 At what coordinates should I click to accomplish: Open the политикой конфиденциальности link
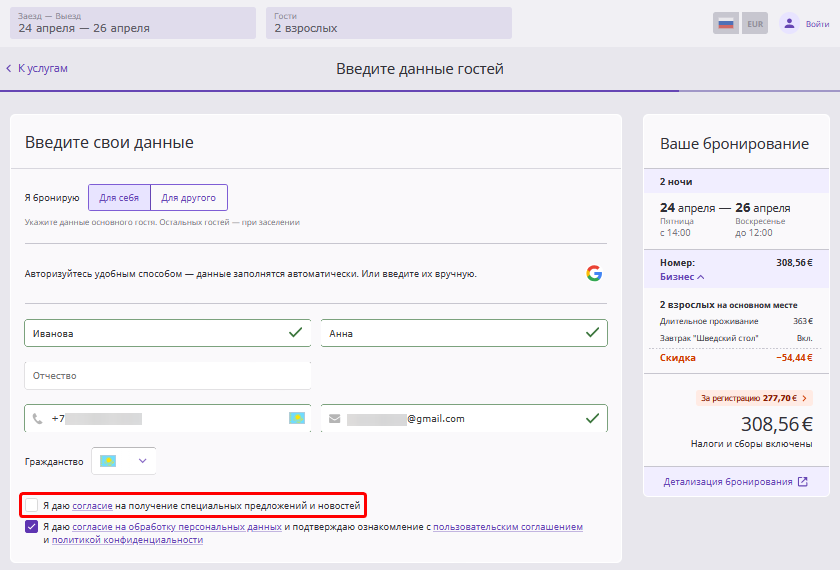(127, 540)
